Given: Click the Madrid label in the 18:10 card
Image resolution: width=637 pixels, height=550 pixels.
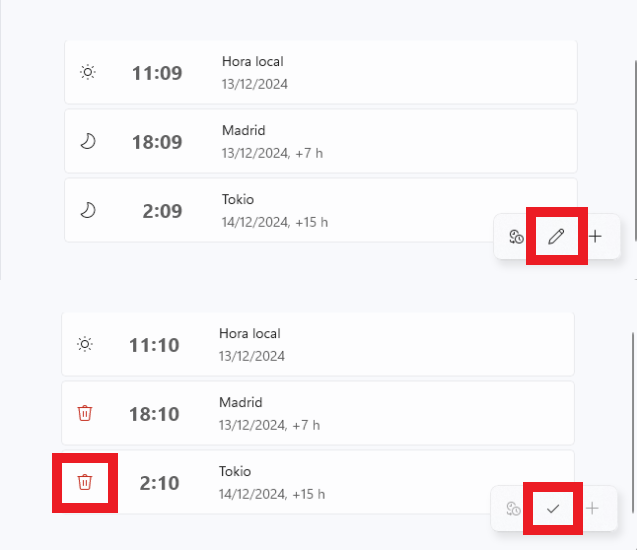Looking at the screenshot, I should click(x=241, y=403).
